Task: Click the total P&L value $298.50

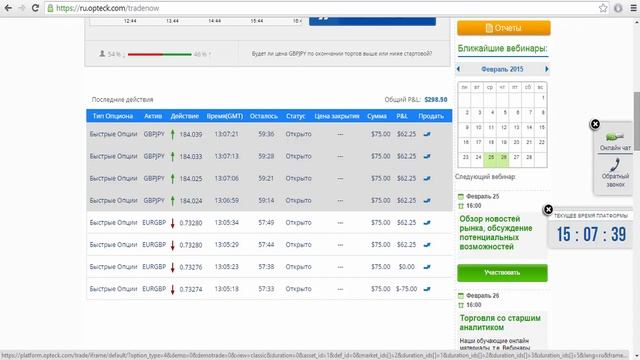Action: [x=436, y=100]
